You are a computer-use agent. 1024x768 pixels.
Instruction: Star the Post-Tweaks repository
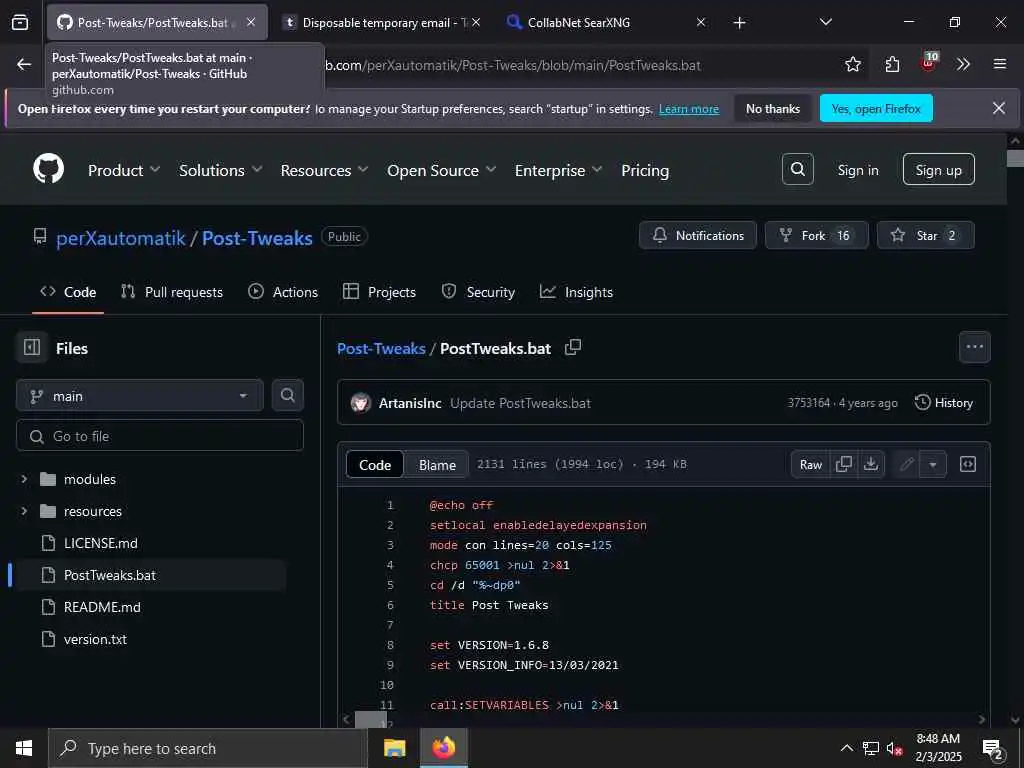click(x=925, y=235)
